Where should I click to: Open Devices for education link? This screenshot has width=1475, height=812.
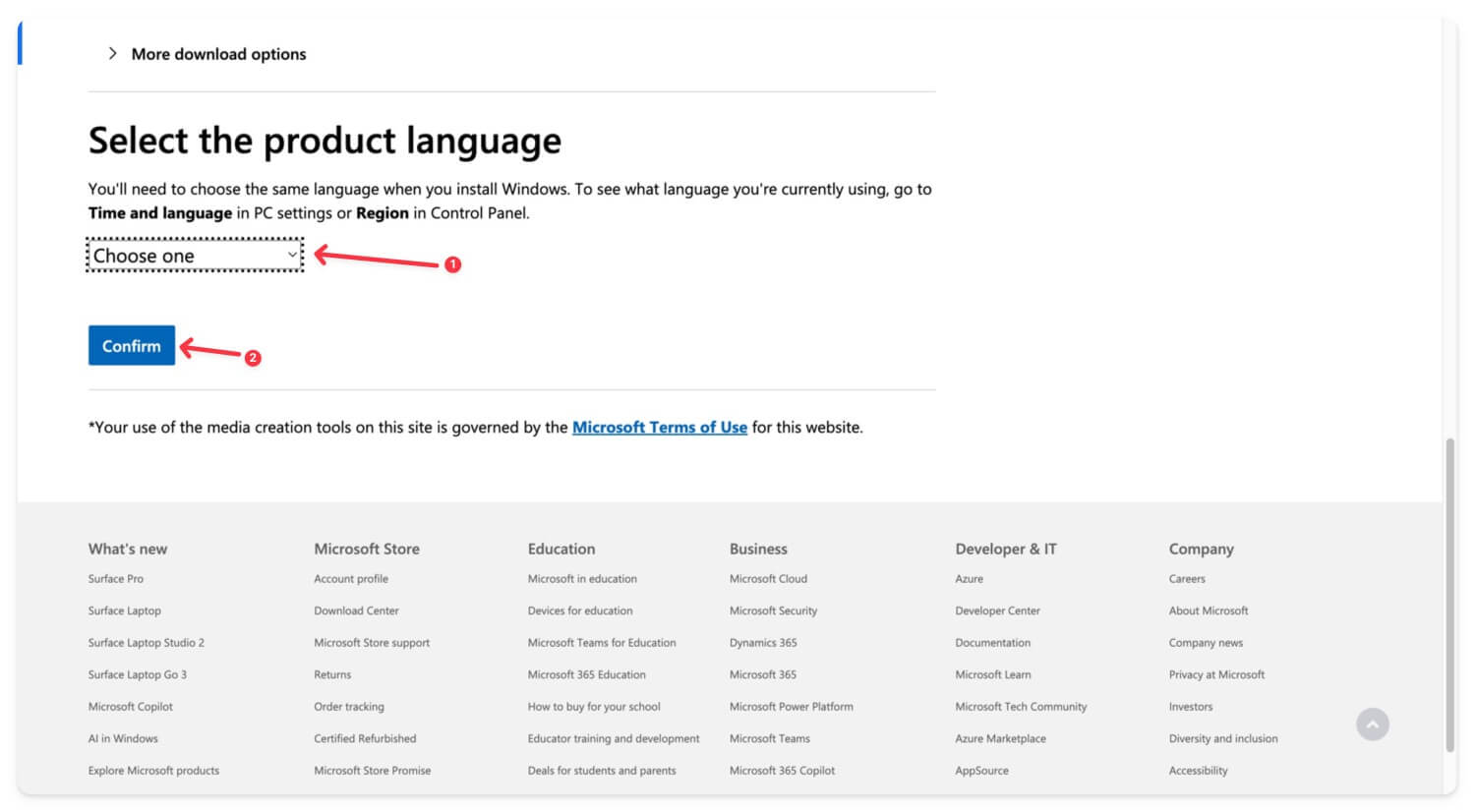pos(580,610)
